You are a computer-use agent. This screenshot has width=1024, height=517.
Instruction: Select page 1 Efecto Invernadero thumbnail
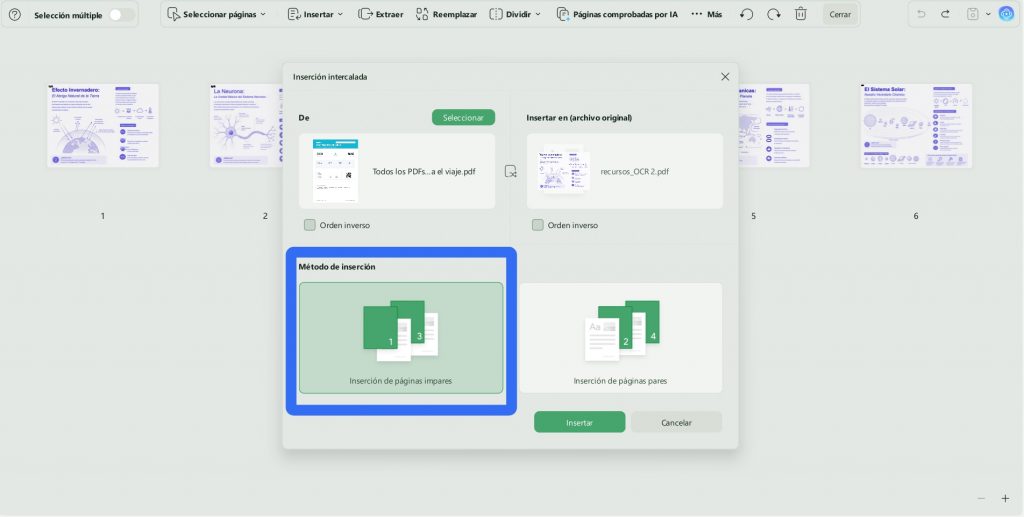[103, 125]
